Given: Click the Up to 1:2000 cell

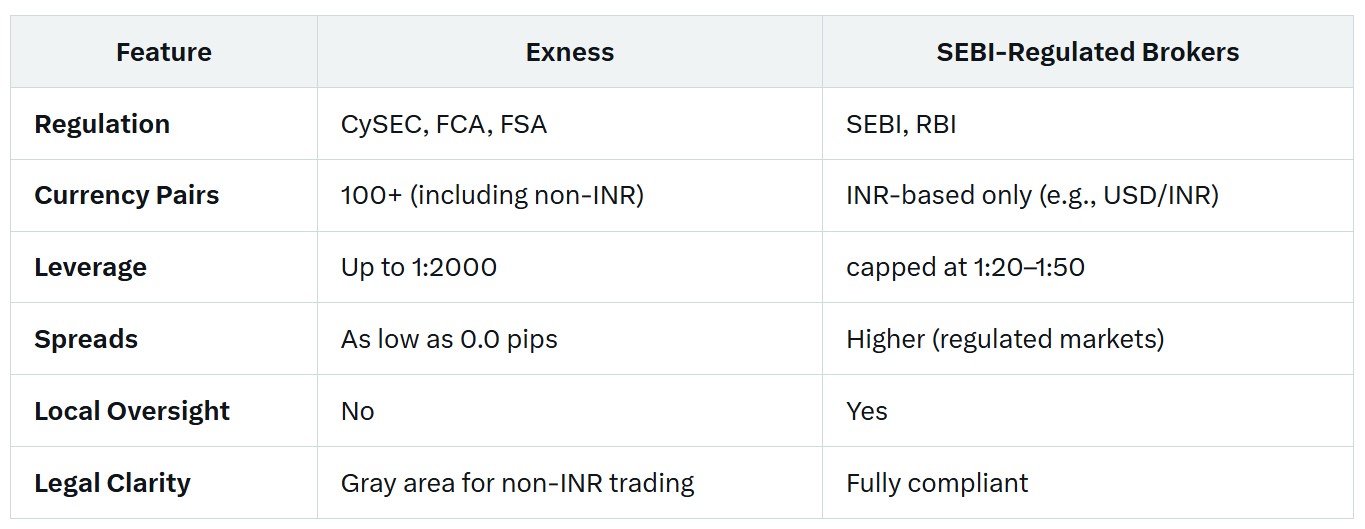Looking at the screenshot, I should [419, 267].
